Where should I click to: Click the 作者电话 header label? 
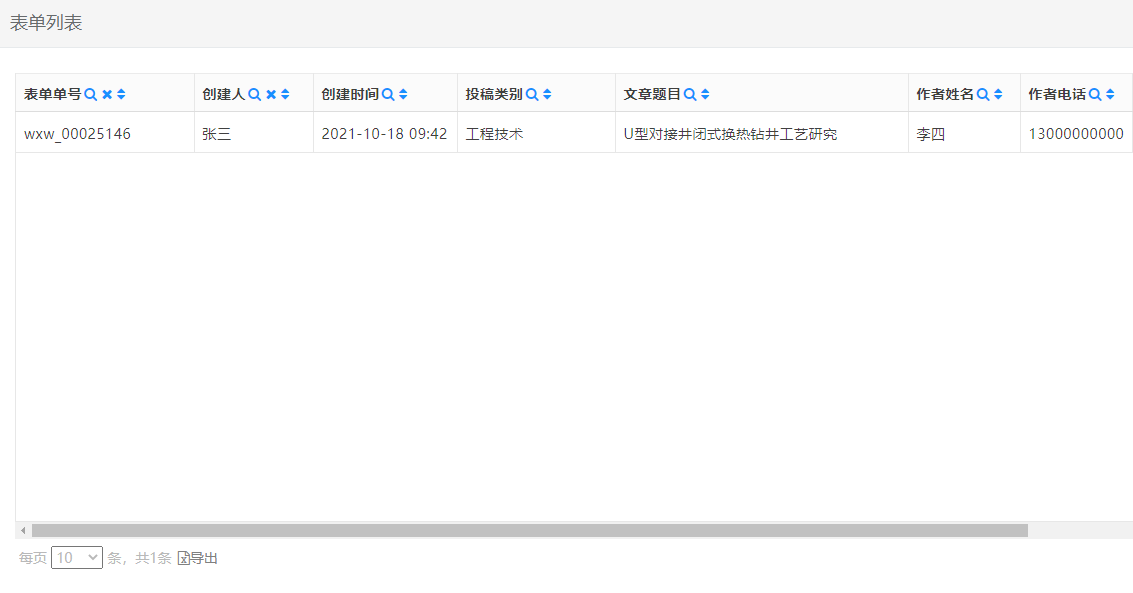pyautogui.click(x=1057, y=94)
